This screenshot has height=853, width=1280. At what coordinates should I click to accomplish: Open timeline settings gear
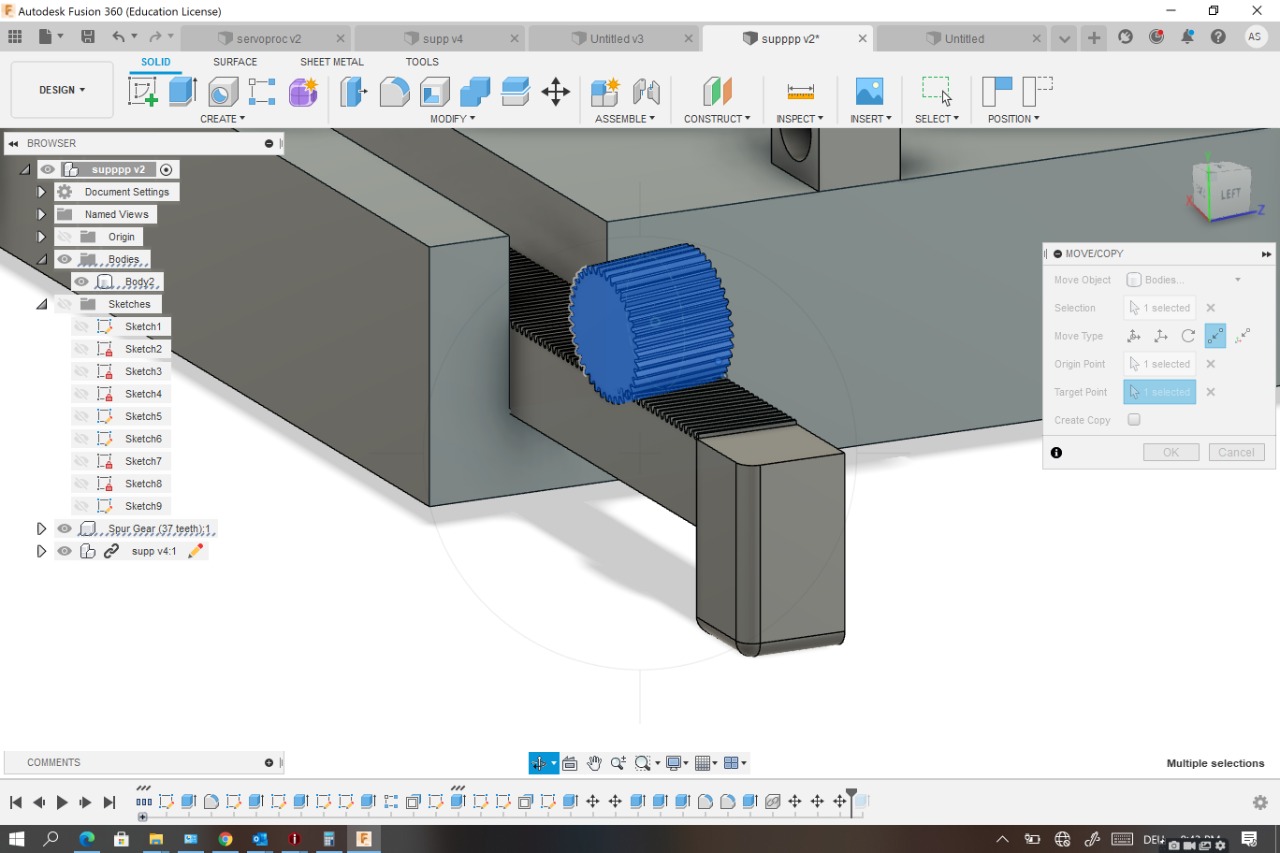point(1260,802)
